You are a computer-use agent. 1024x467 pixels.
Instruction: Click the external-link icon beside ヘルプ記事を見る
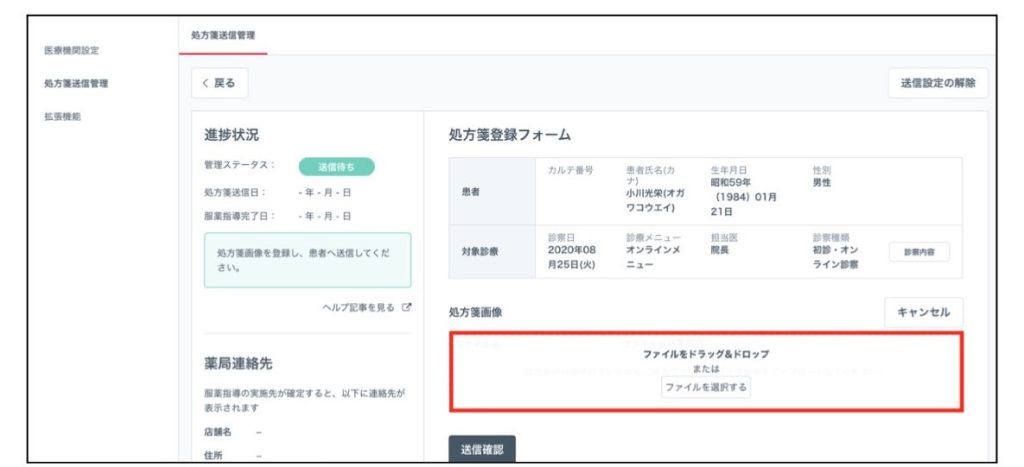pyautogui.click(x=406, y=308)
